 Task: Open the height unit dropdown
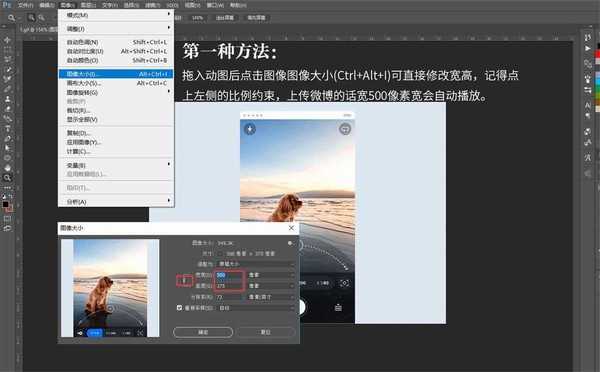pyautogui.click(x=271, y=286)
